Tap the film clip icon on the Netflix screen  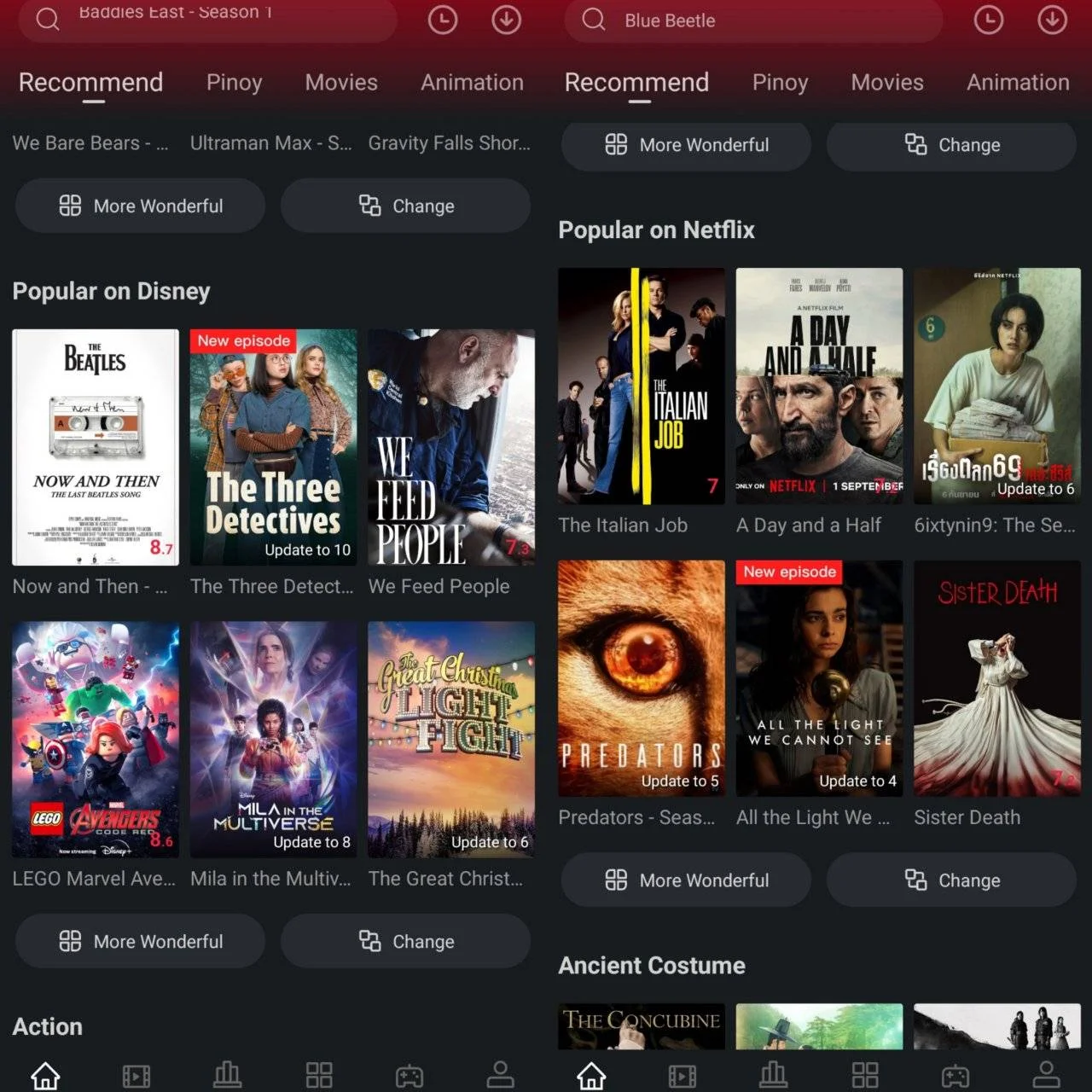[x=682, y=1076]
